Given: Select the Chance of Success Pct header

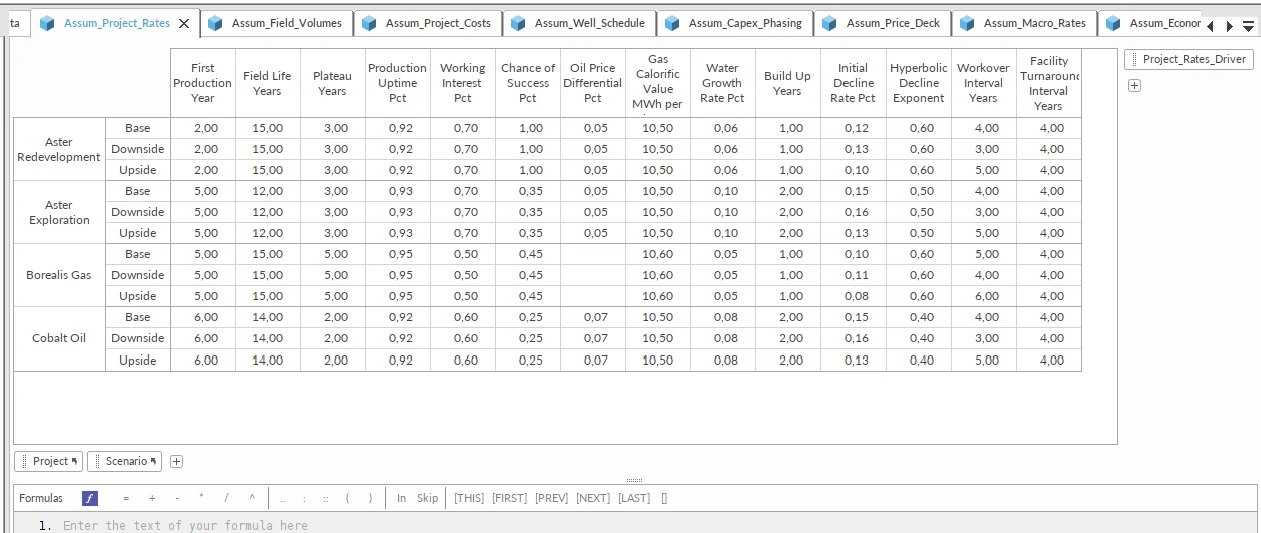Looking at the screenshot, I should click(x=528, y=83).
